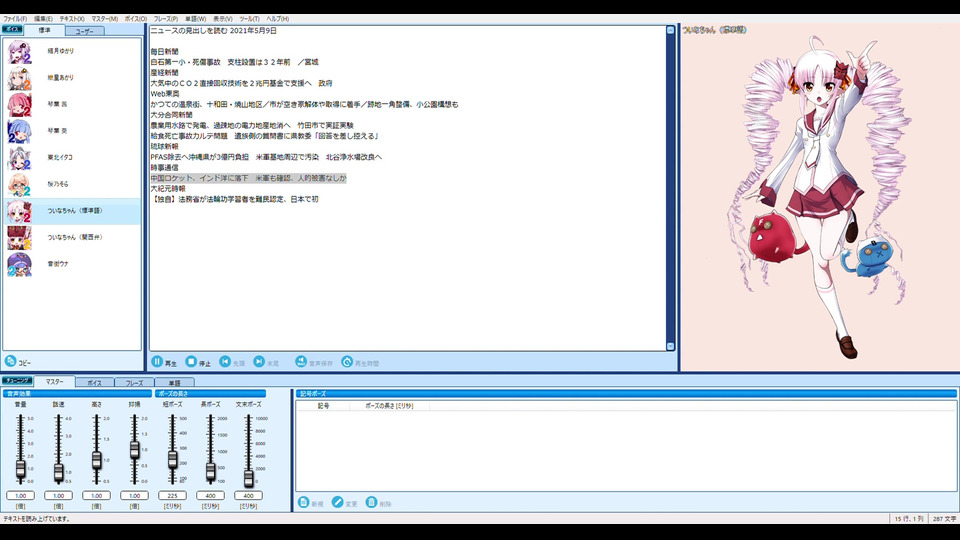
Task: Add new symbol pause with 新規 icon
Action: (304, 502)
